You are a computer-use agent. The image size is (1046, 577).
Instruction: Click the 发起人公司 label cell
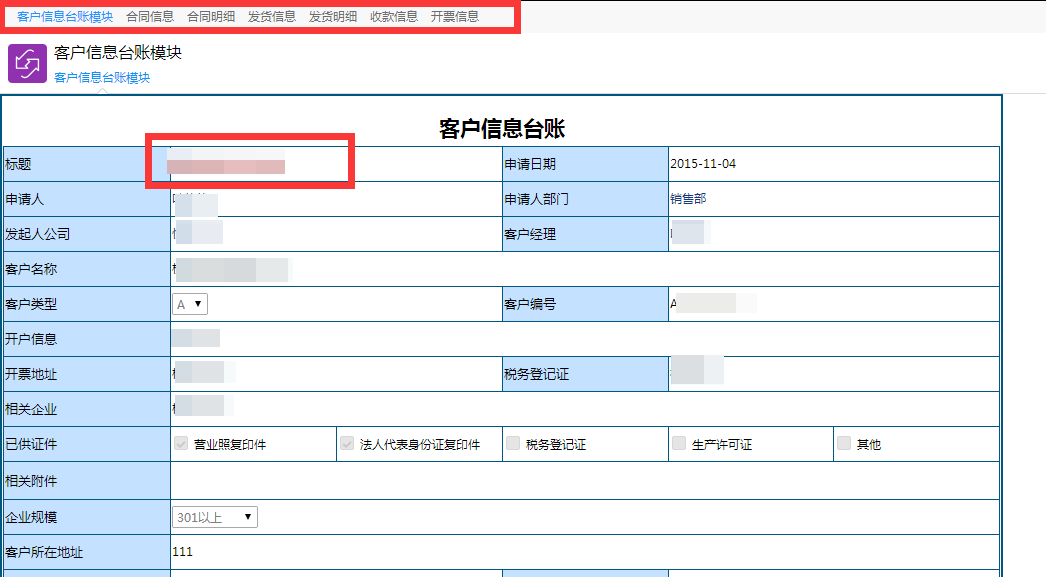87,234
